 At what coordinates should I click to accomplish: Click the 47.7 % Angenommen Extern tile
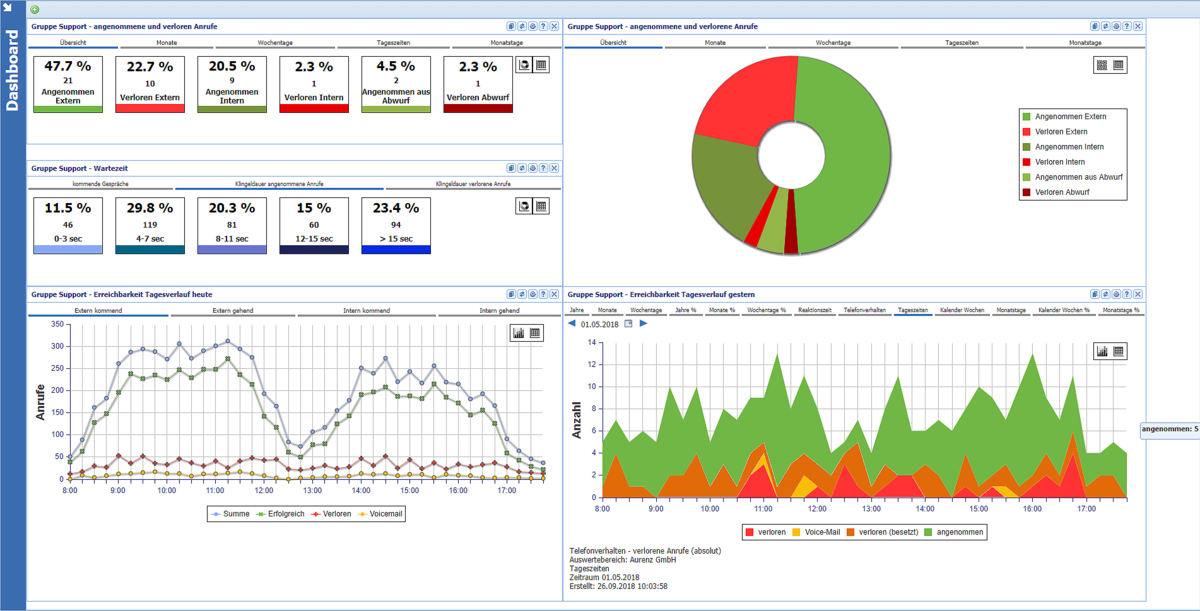click(68, 84)
